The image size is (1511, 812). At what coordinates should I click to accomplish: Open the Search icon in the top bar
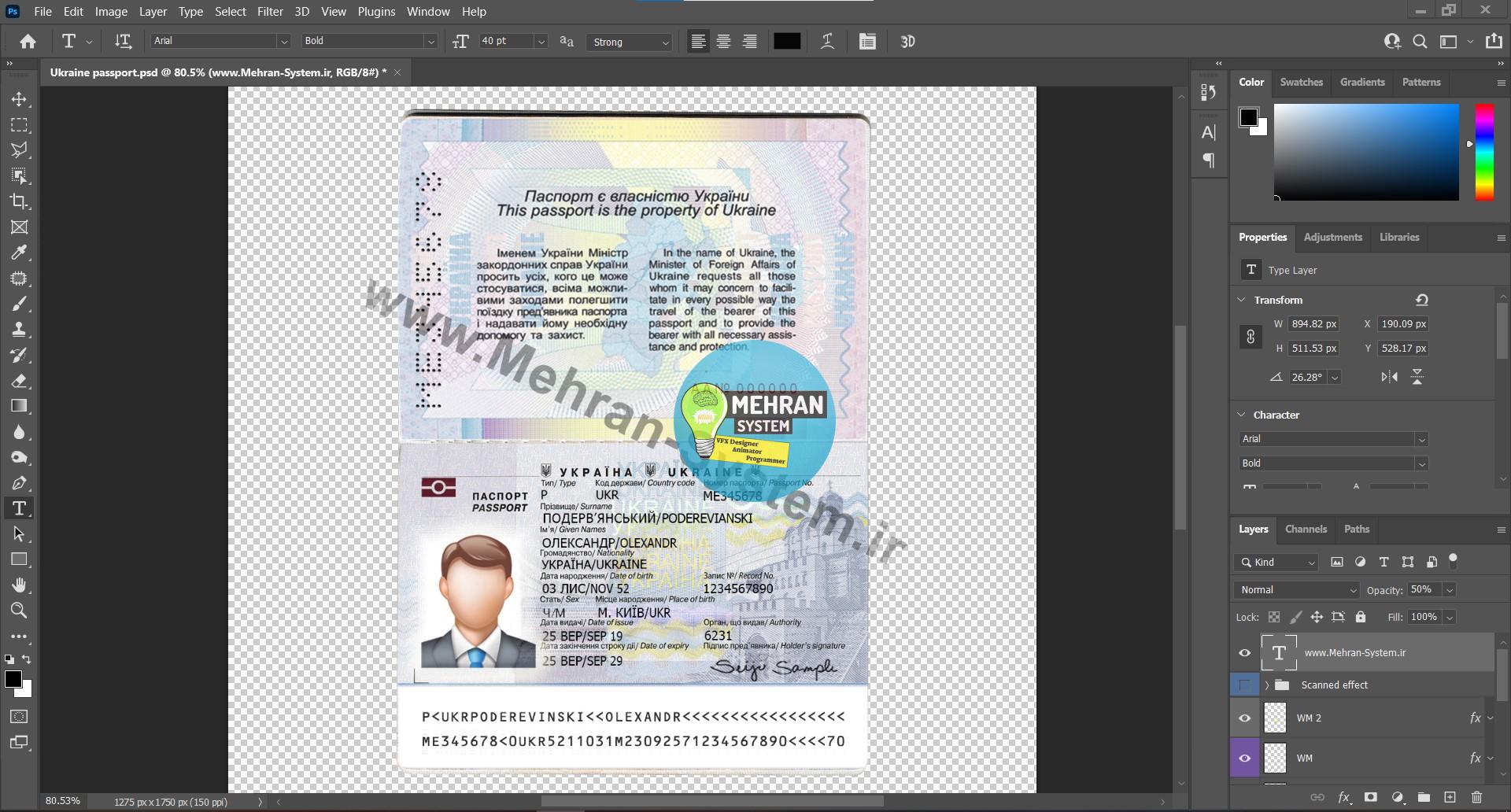[x=1420, y=42]
